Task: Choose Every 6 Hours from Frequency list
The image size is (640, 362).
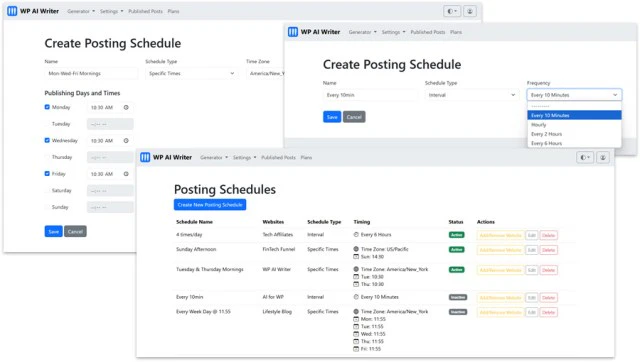Action: [574, 143]
